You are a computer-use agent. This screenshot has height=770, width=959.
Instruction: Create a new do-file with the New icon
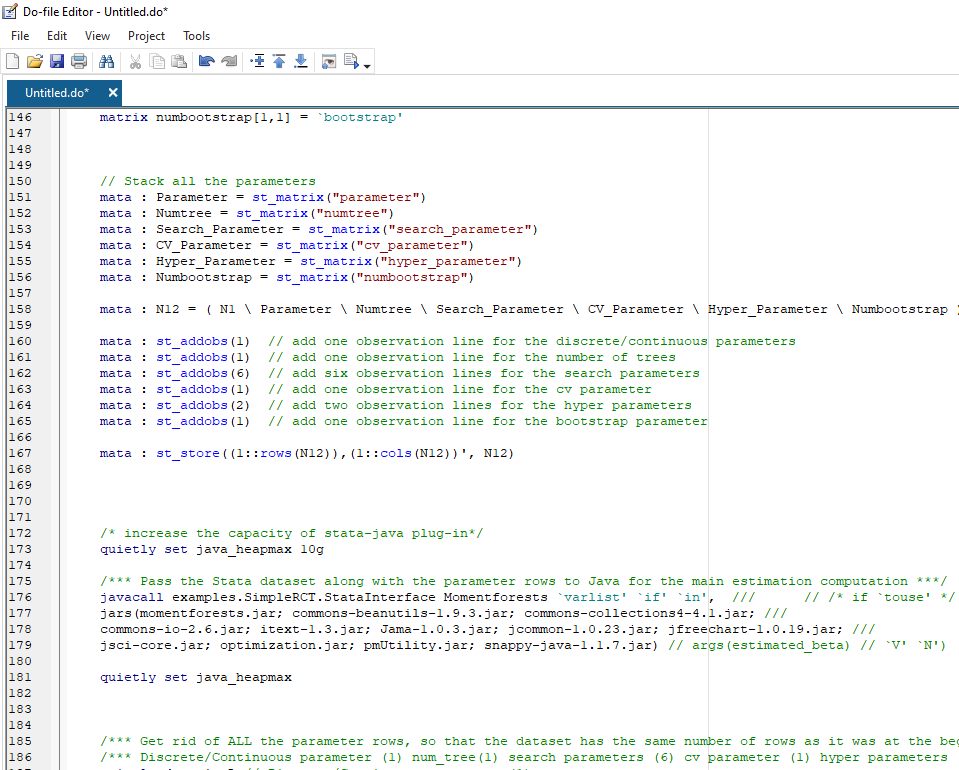pyautogui.click(x=12, y=61)
